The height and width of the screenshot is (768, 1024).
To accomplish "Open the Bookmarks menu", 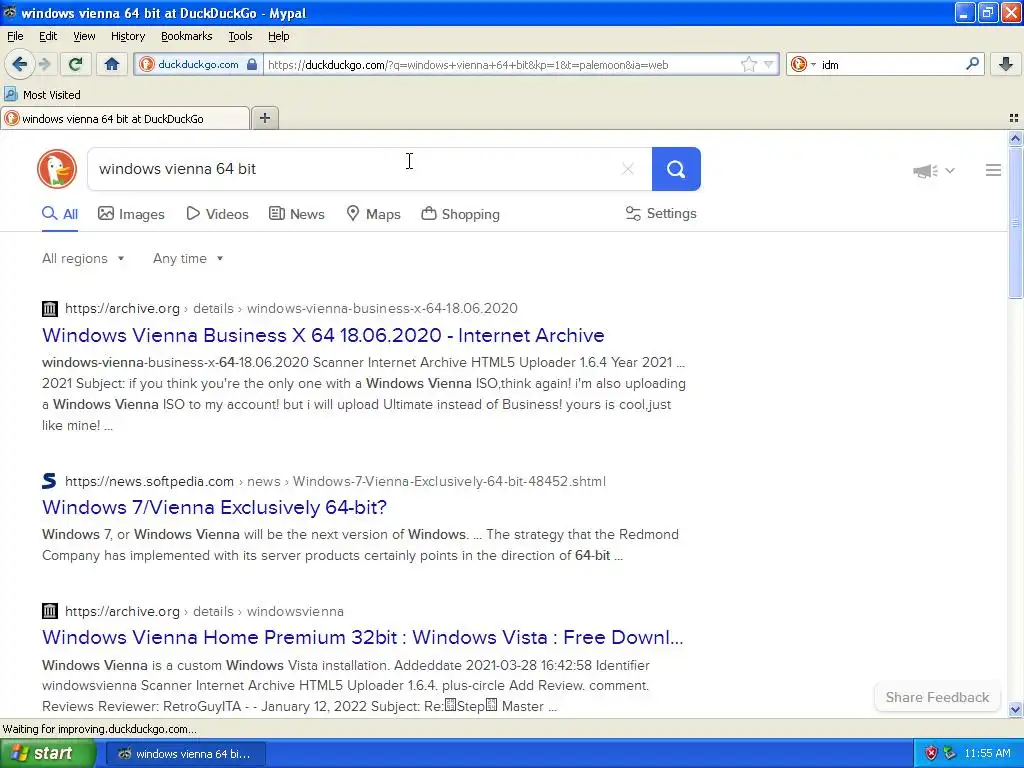I will [x=186, y=36].
